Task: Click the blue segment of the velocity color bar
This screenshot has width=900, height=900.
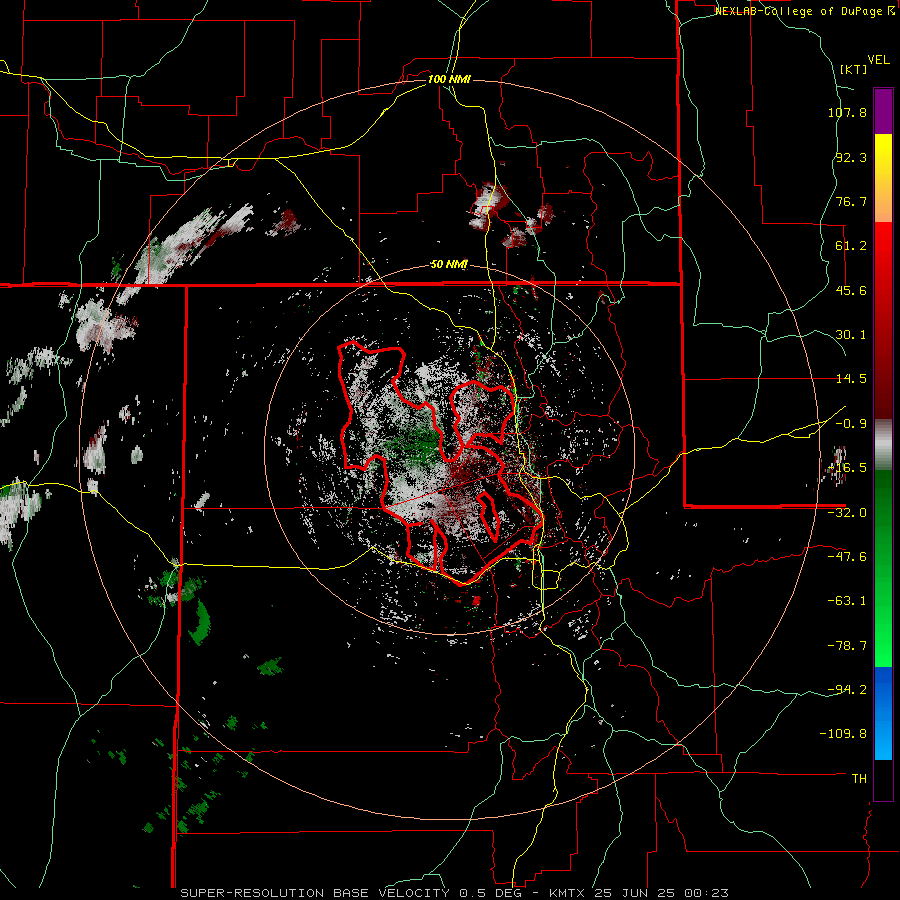Action: (x=883, y=713)
